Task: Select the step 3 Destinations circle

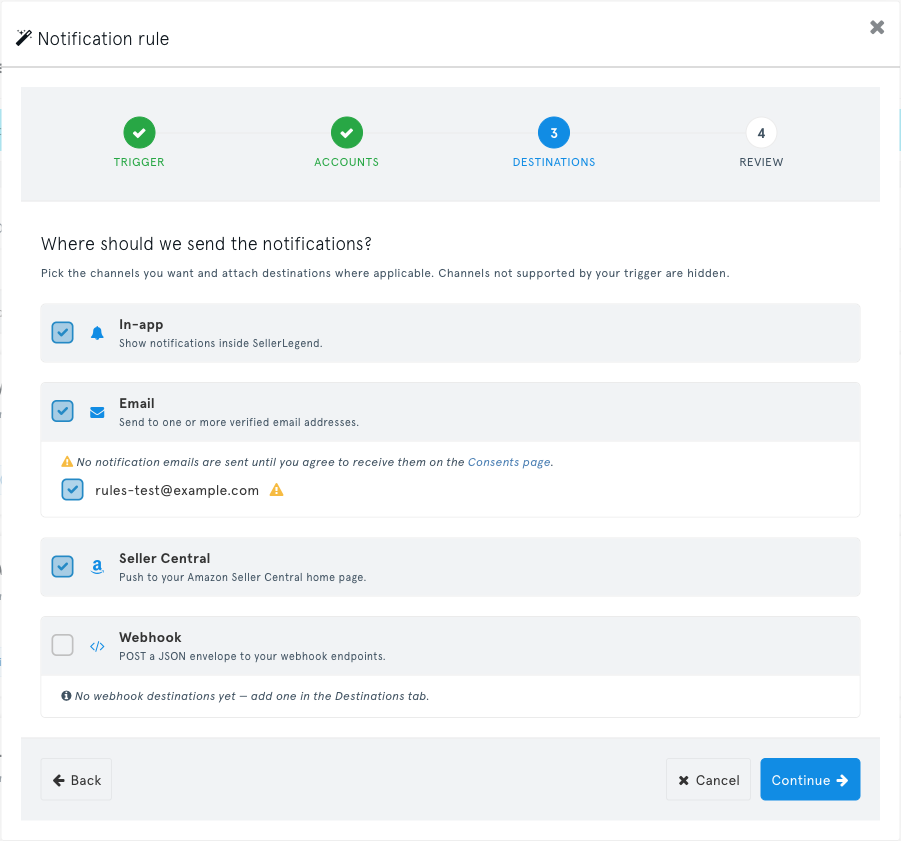Action: pos(554,133)
